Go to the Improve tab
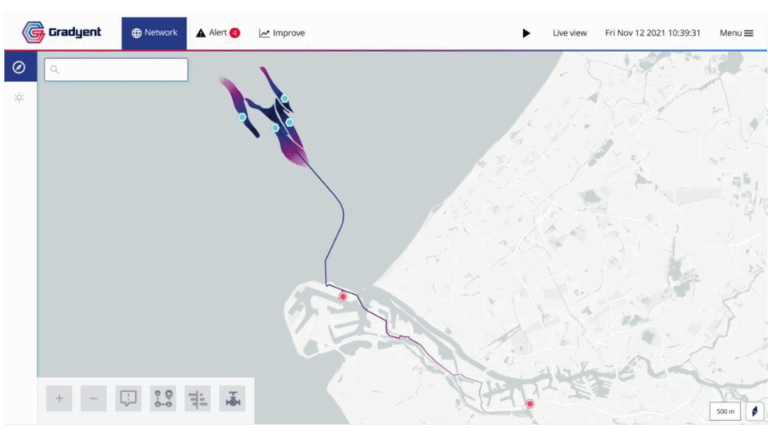Screen dimensions: 768x432 [282, 33]
